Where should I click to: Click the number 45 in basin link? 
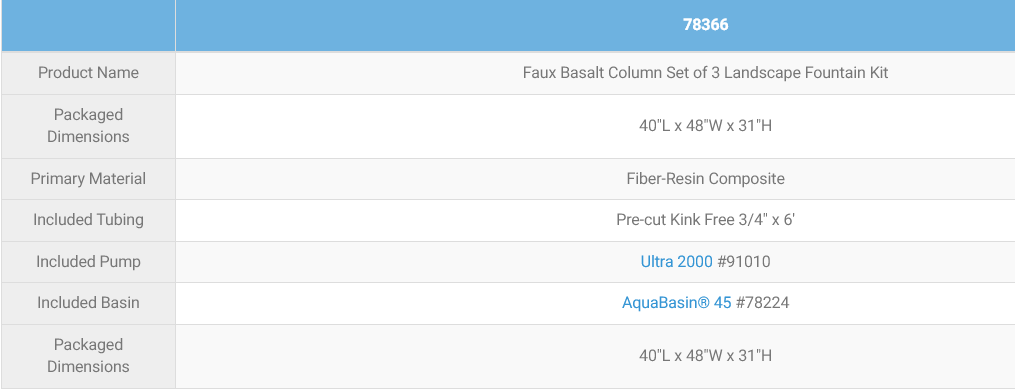(722, 303)
